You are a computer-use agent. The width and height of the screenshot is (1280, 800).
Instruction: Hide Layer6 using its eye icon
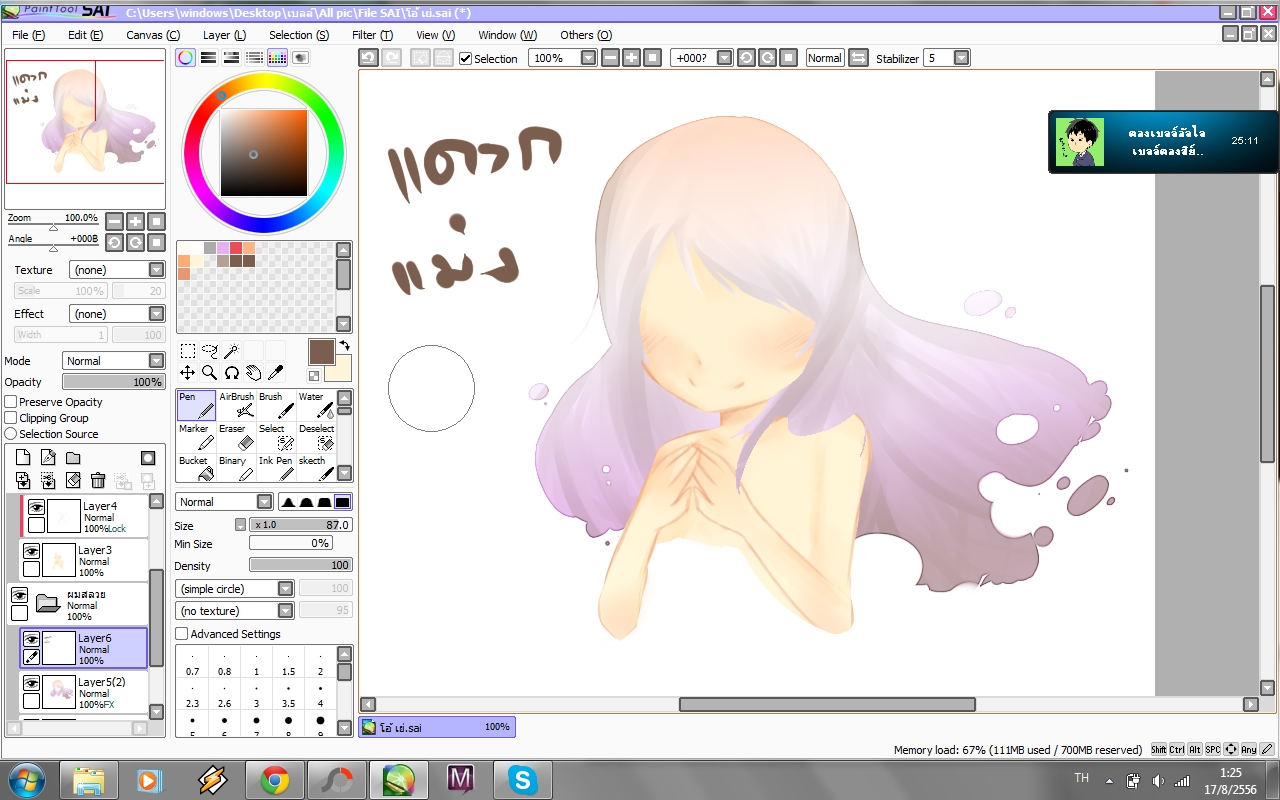pyautogui.click(x=31, y=640)
